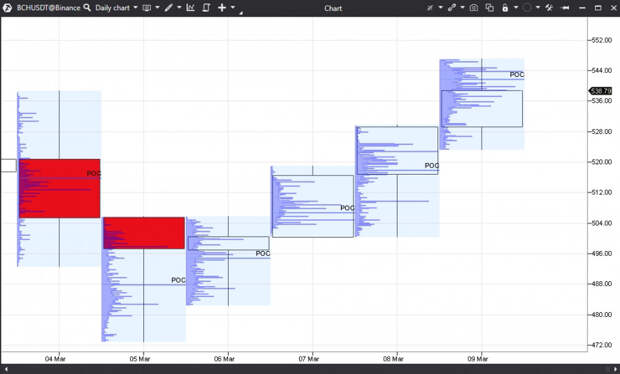Click the current price label 538.70
Screen dimensions: 620x374
(601, 91)
